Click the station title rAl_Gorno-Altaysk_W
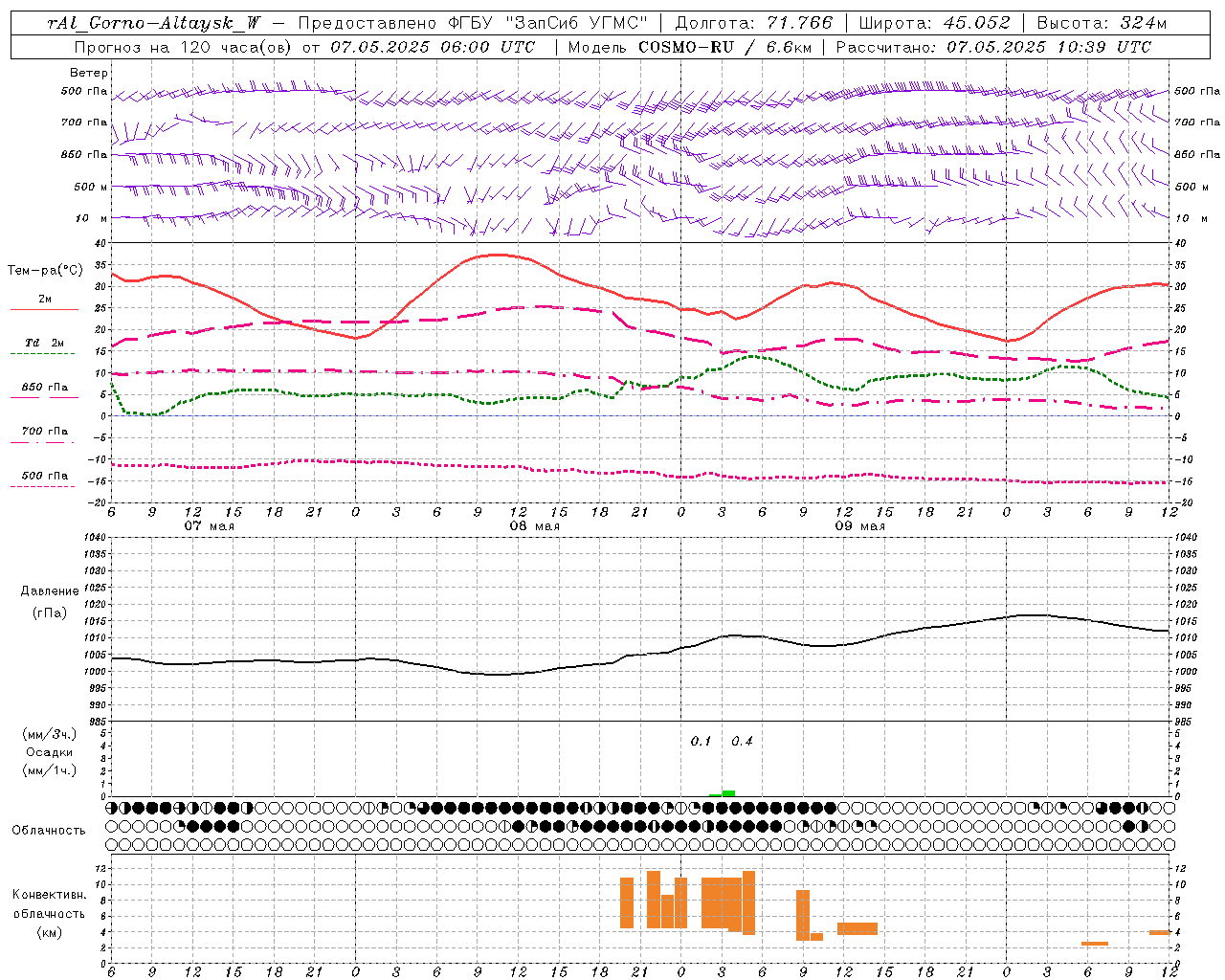The height and width of the screenshot is (980, 1225). (x=154, y=23)
